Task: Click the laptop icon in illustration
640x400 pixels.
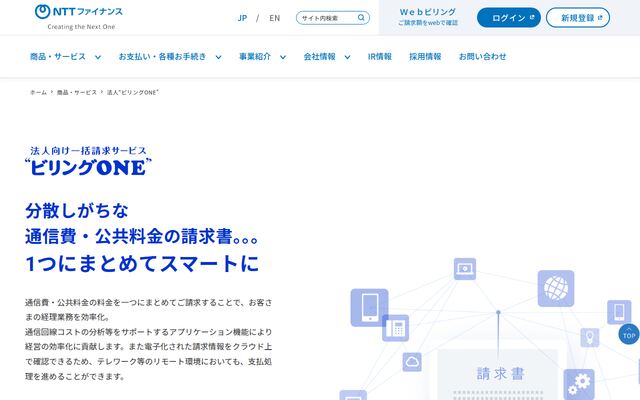Action: (x=465, y=269)
